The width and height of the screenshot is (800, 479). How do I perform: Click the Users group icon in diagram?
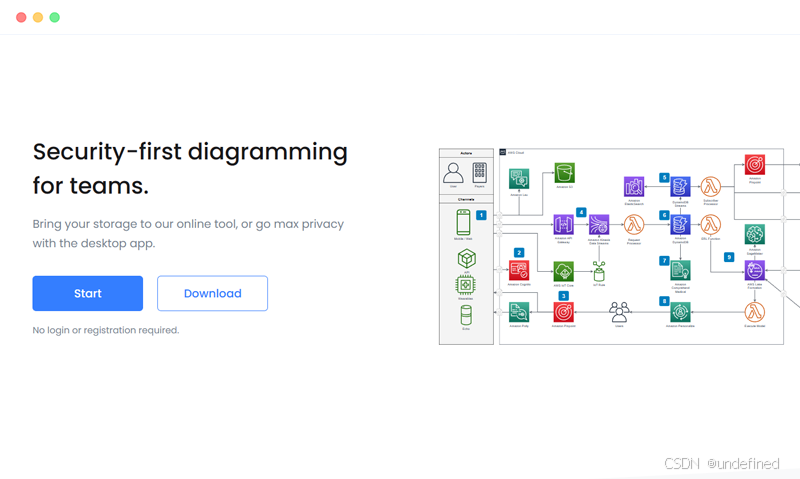[619, 312]
